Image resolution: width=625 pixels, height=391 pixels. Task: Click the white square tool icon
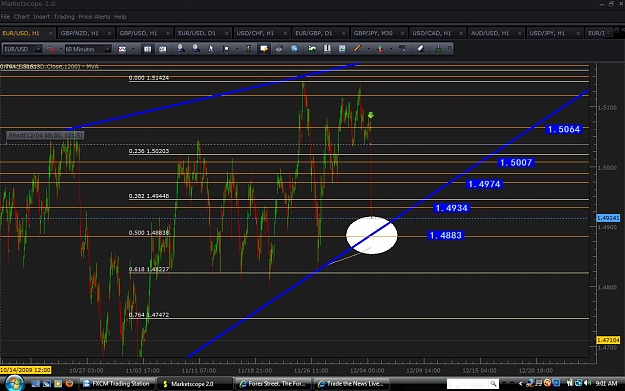[x=226, y=49]
